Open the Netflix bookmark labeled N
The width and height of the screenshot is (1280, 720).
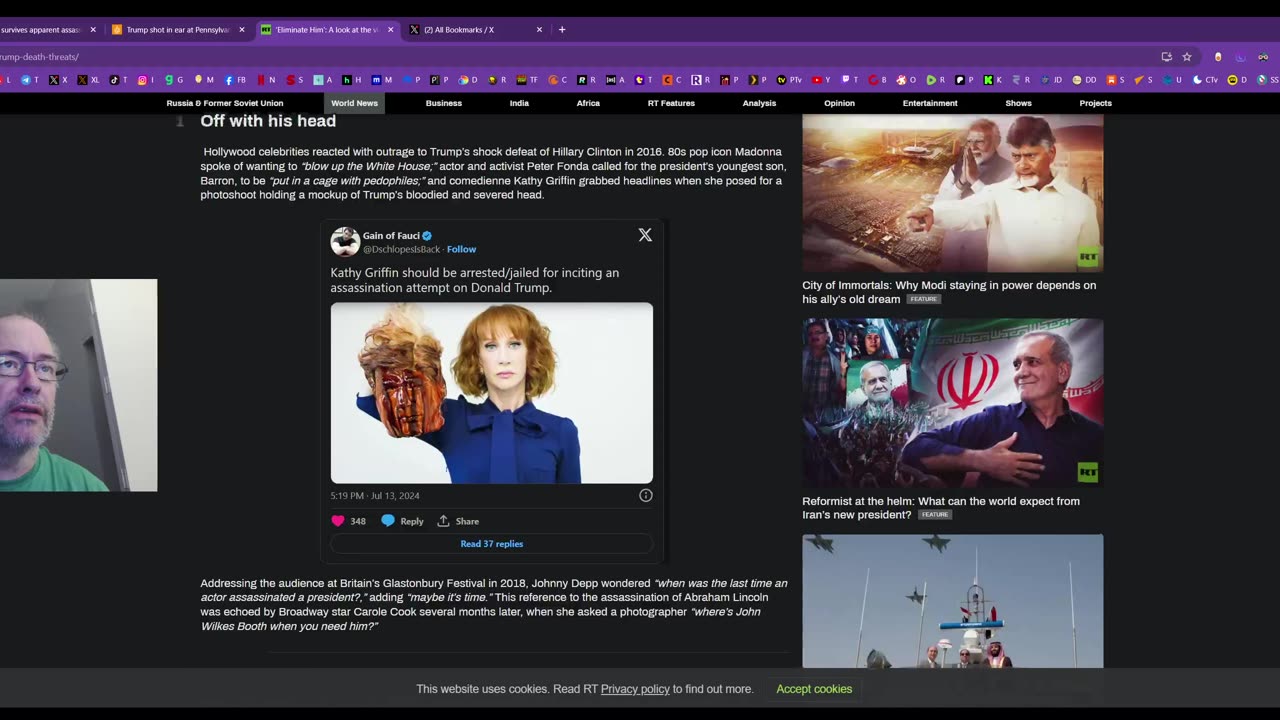pyautogui.click(x=266, y=80)
